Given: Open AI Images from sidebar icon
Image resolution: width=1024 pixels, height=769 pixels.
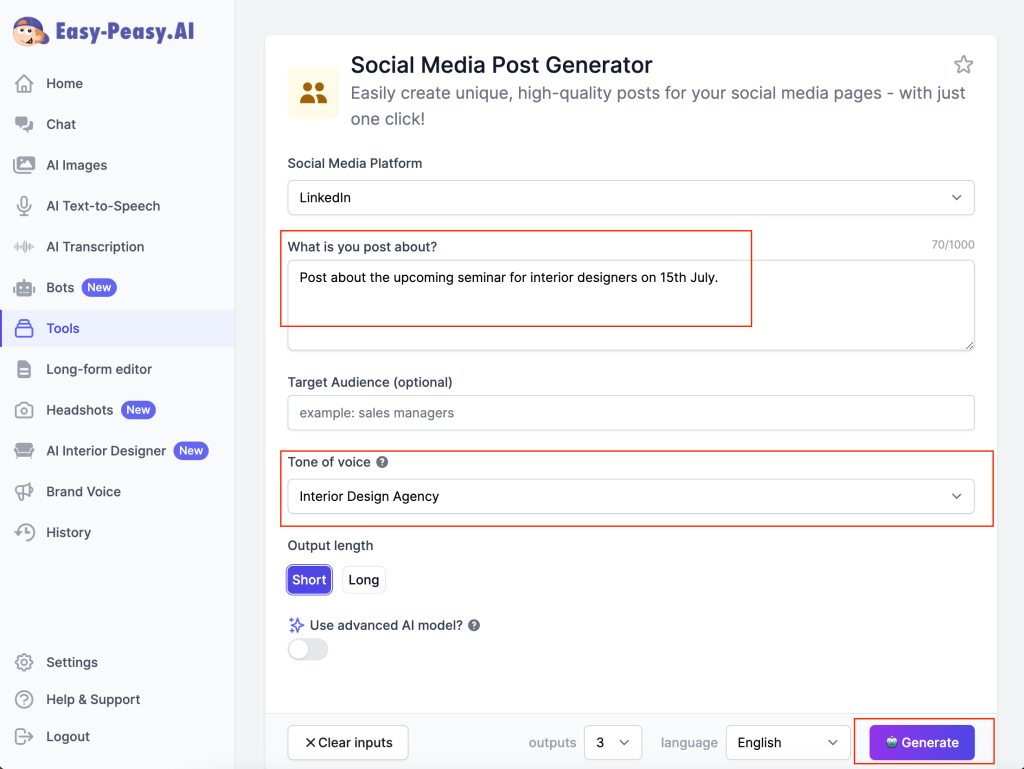Looking at the screenshot, I should [x=24, y=165].
